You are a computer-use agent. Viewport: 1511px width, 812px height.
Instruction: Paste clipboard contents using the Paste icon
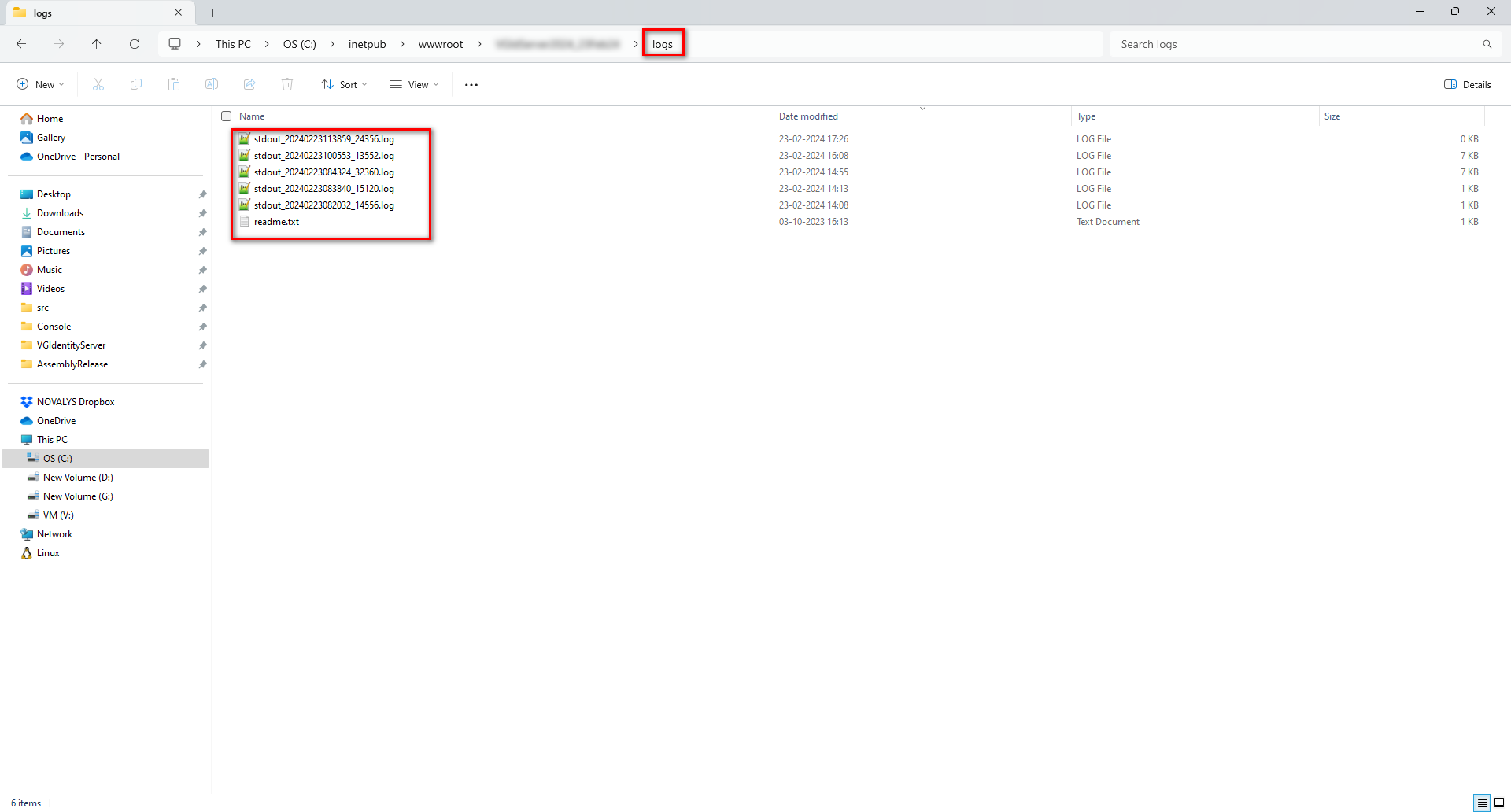[x=173, y=84]
